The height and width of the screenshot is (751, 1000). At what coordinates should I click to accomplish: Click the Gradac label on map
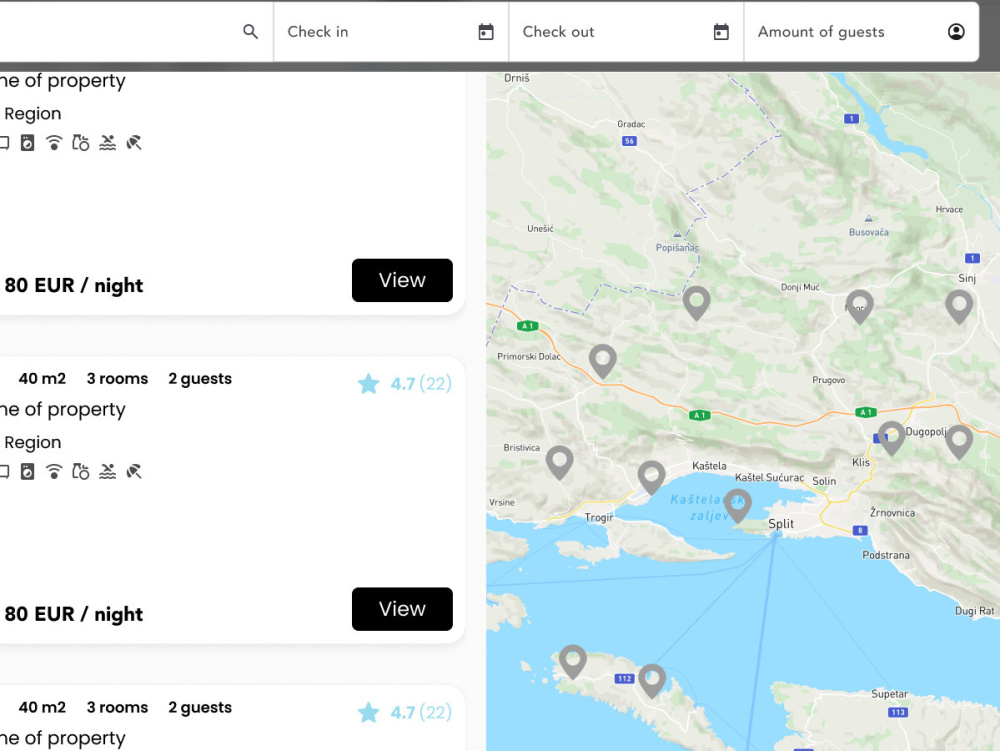(631, 124)
